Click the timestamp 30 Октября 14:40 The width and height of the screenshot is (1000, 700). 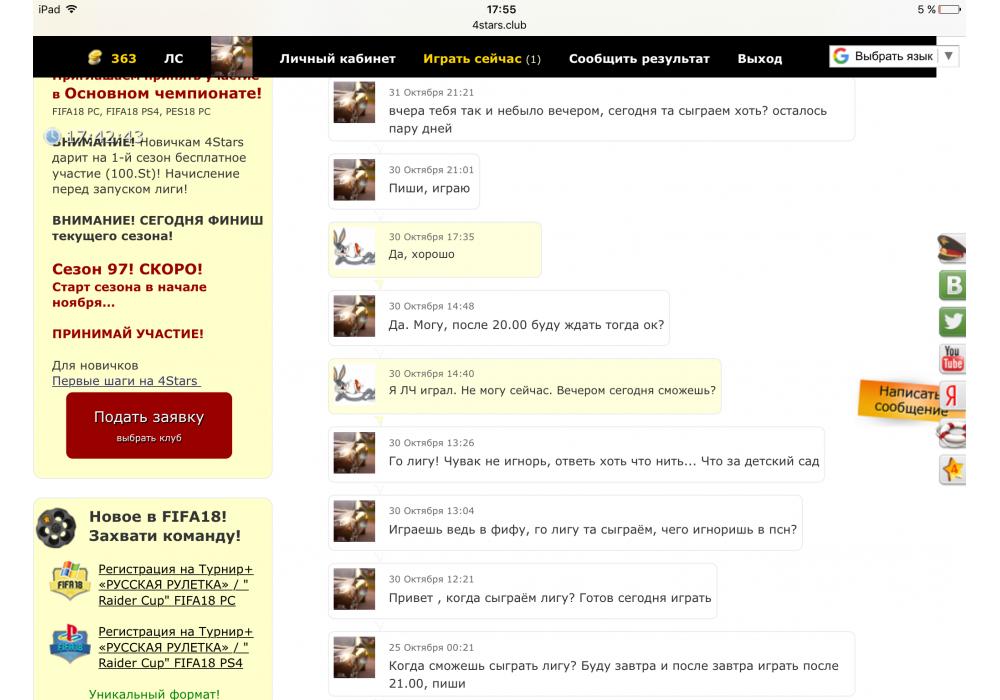pyautogui.click(x=432, y=374)
